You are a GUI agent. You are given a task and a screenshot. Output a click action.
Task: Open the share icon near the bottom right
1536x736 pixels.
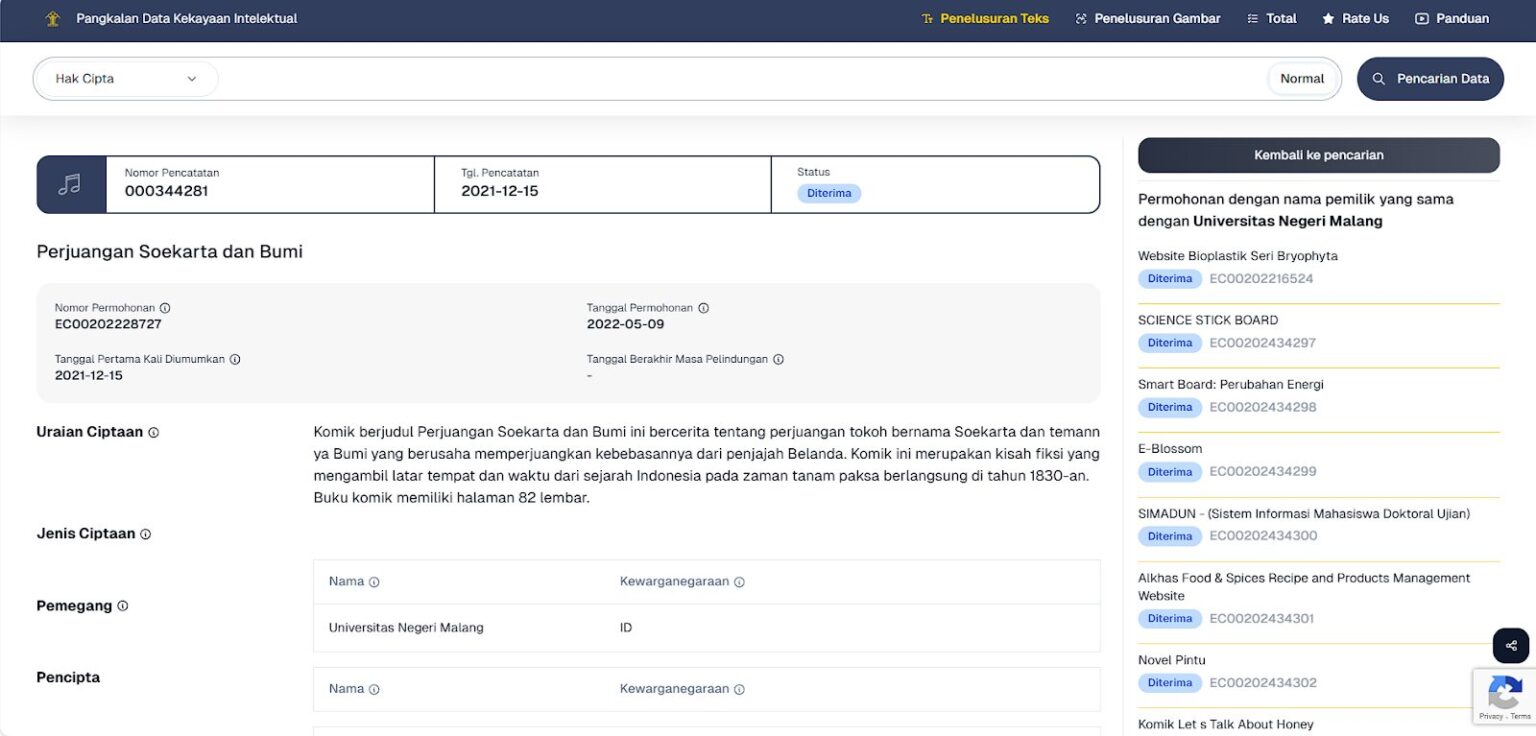[x=1510, y=646]
